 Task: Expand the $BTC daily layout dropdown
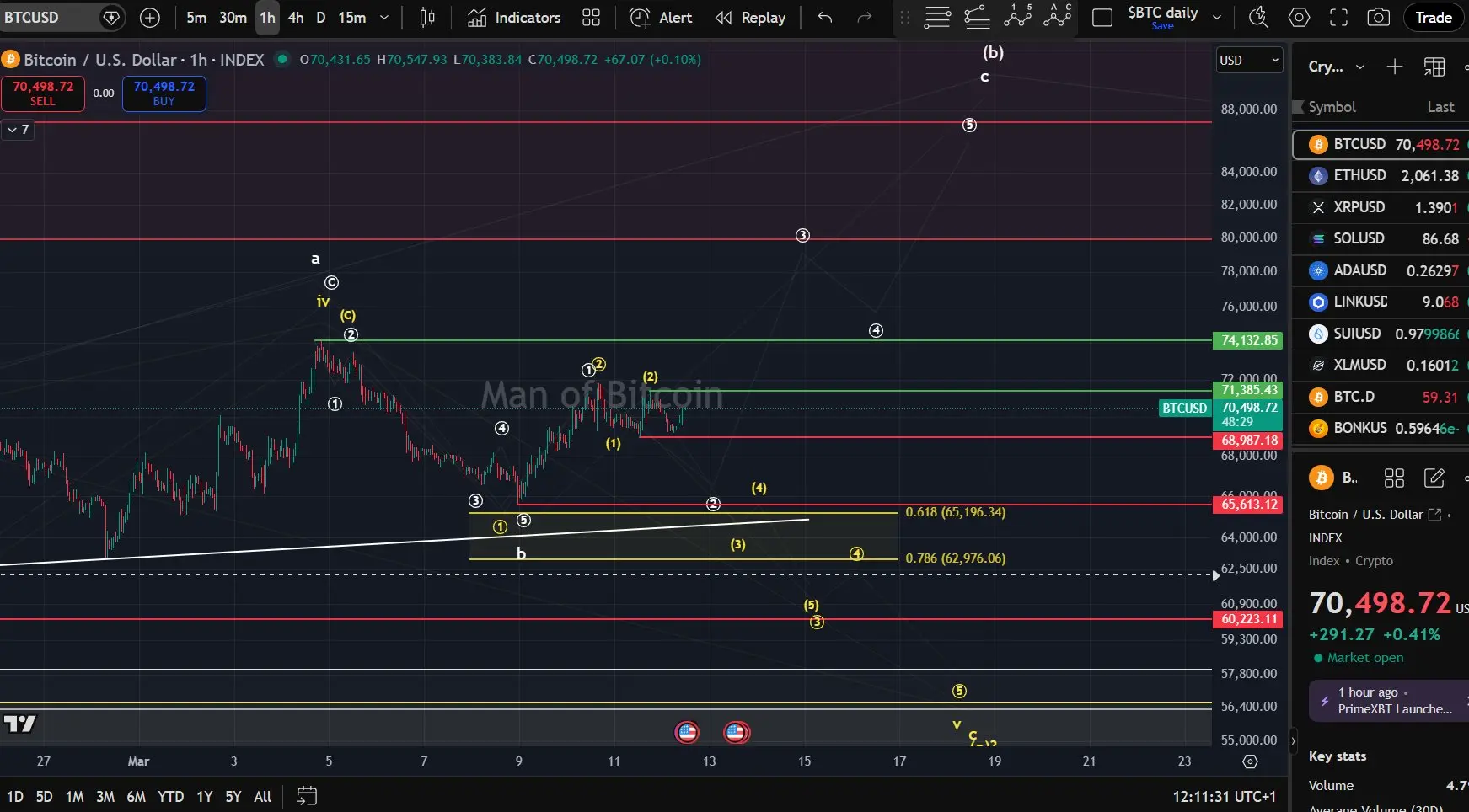pos(1217,17)
